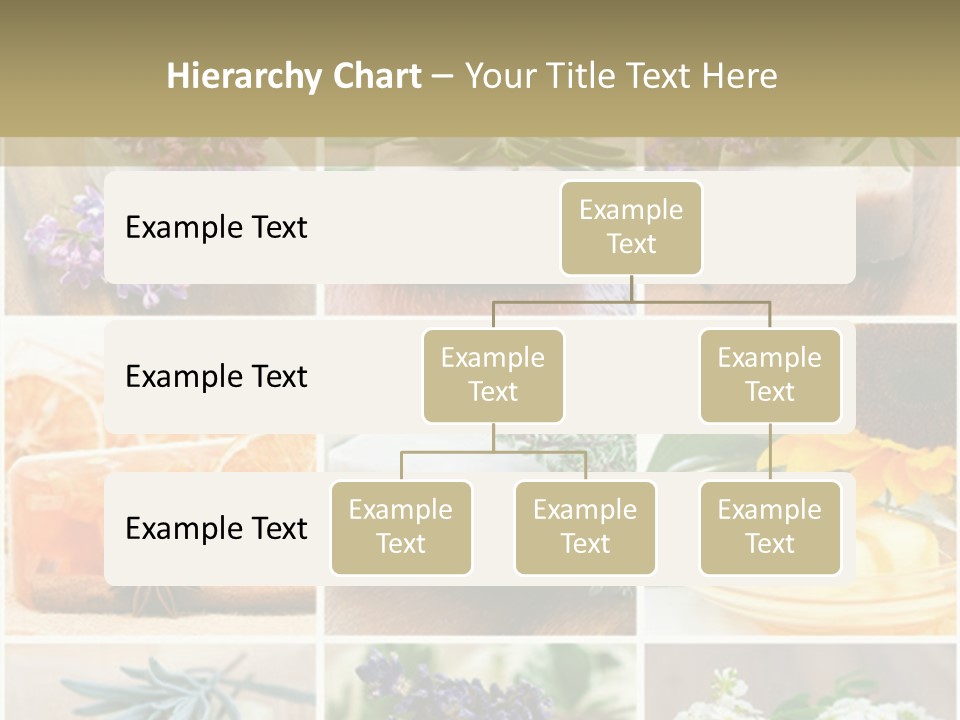Select the right box in the middle row
The image size is (960, 720).
pos(770,375)
